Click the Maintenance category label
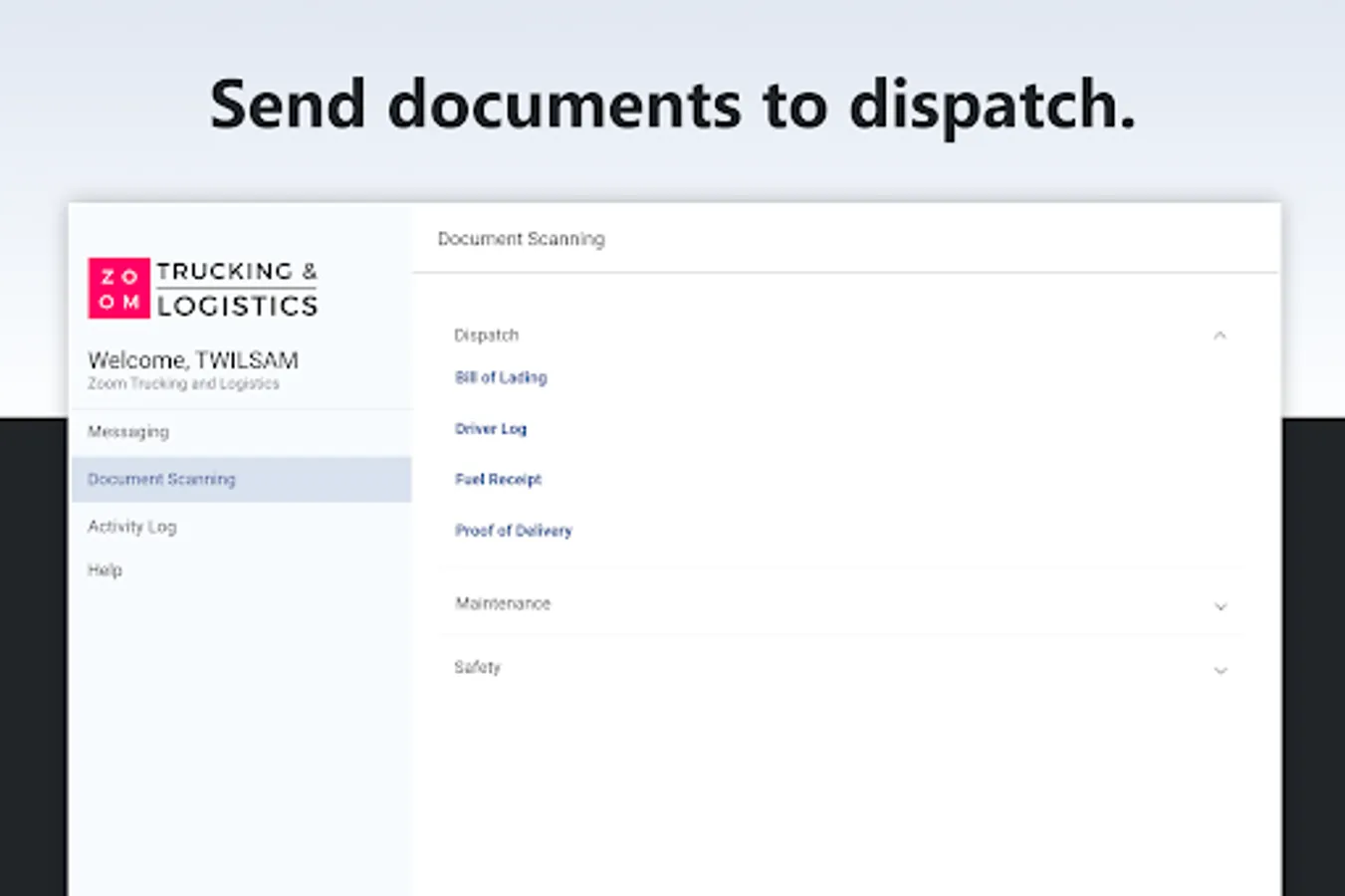Viewport: 1345px width, 896px height. (503, 603)
